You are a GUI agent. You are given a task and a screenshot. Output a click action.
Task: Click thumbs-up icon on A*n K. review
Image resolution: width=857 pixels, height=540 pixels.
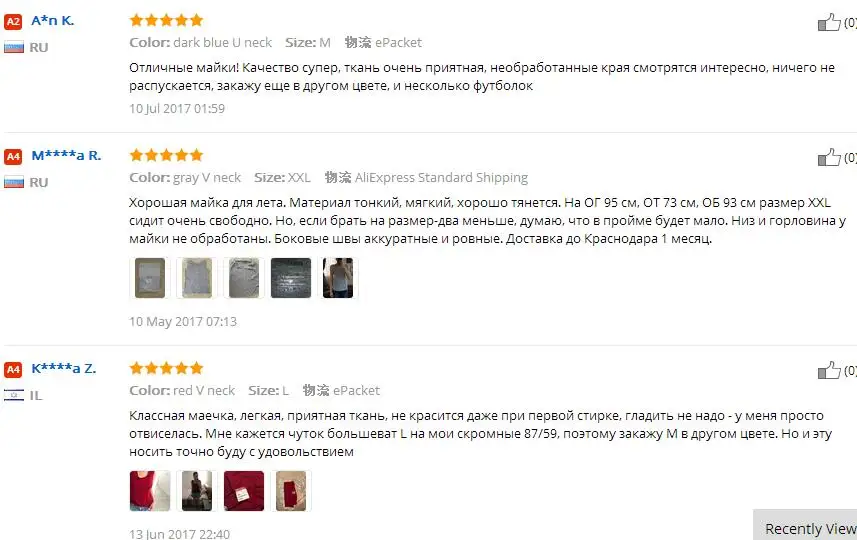click(x=829, y=22)
